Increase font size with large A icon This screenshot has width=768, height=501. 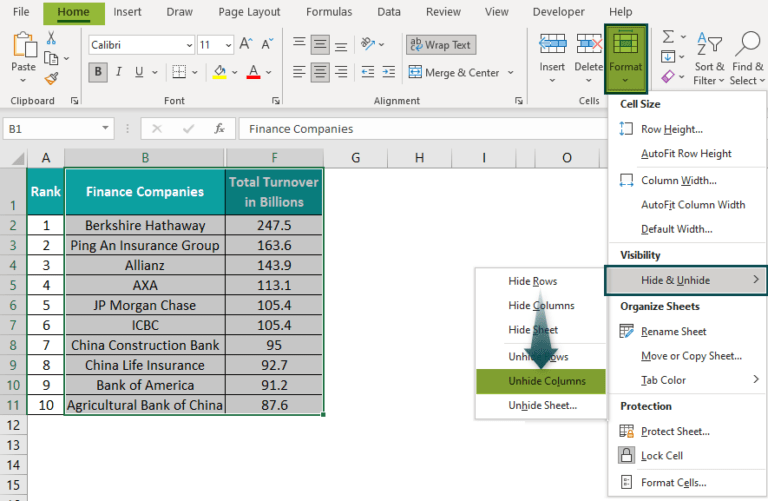click(x=246, y=45)
